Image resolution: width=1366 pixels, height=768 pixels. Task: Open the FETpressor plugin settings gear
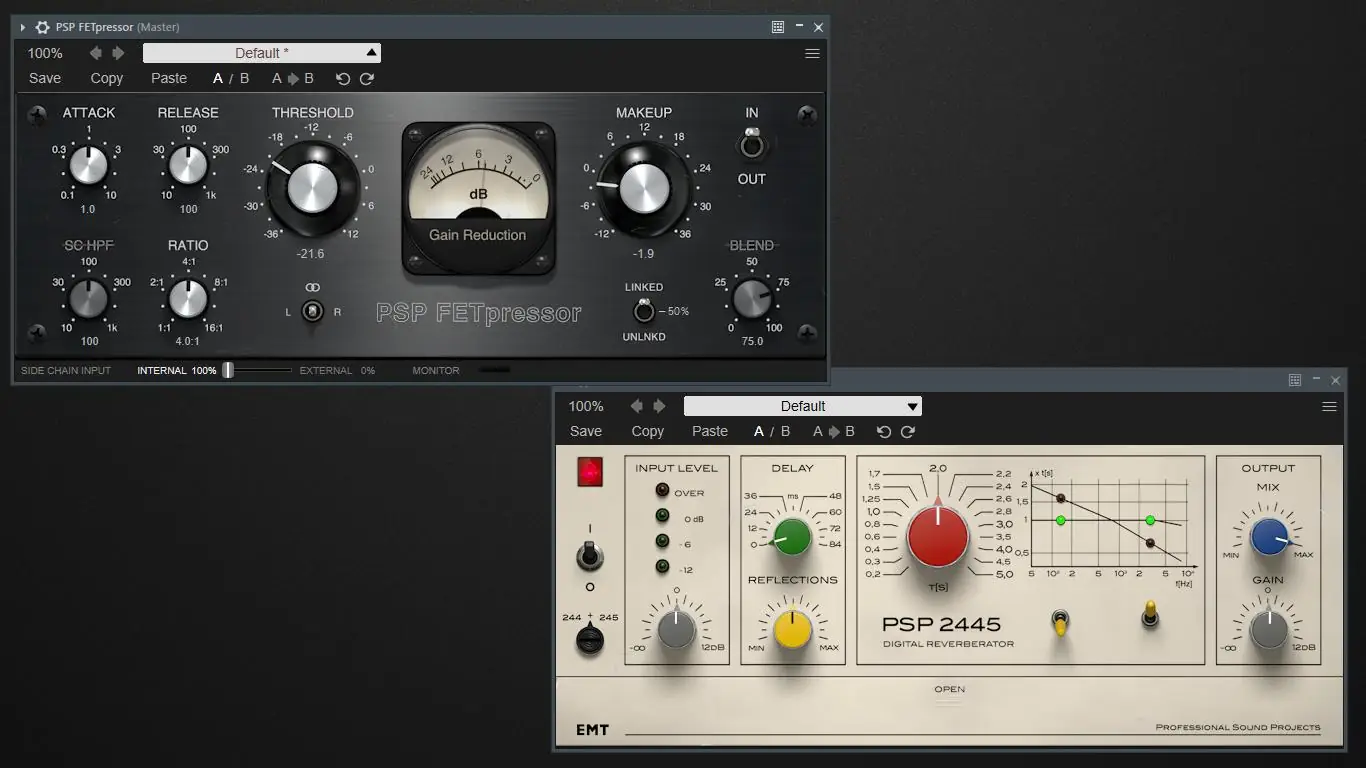42,27
